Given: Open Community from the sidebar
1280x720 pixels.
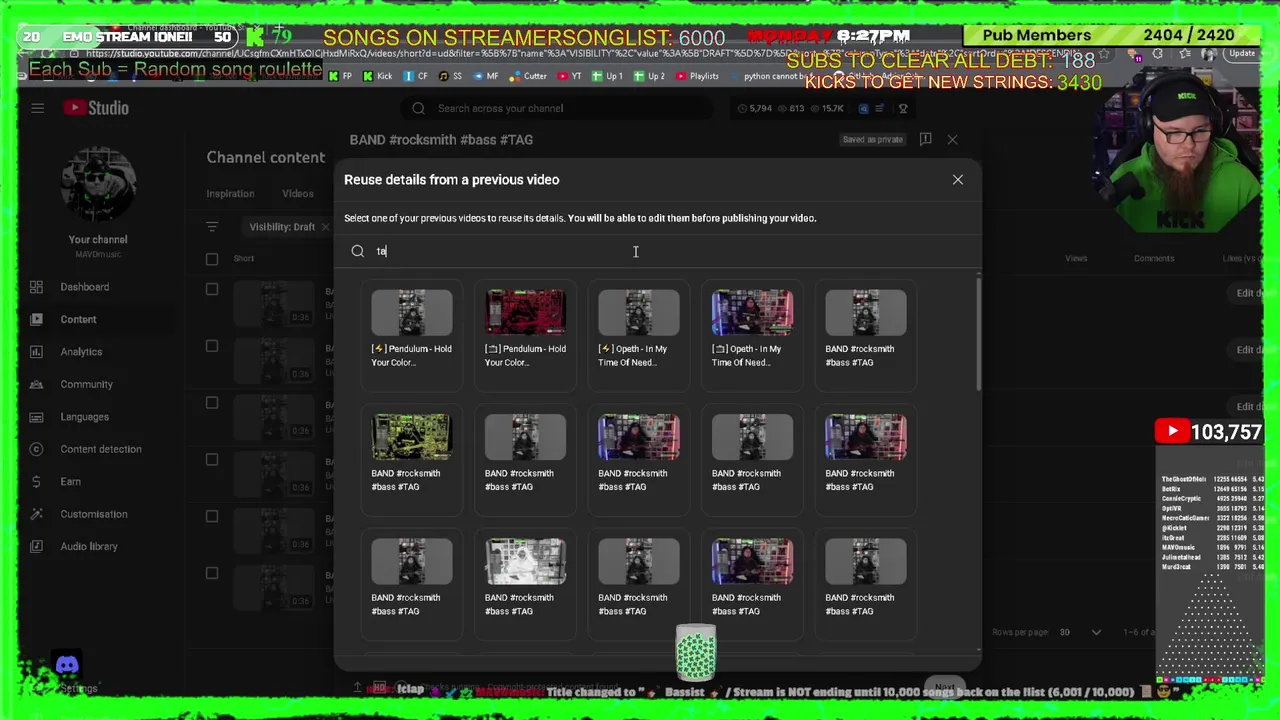Looking at the screenshot, I should click(x=86, y=384).
